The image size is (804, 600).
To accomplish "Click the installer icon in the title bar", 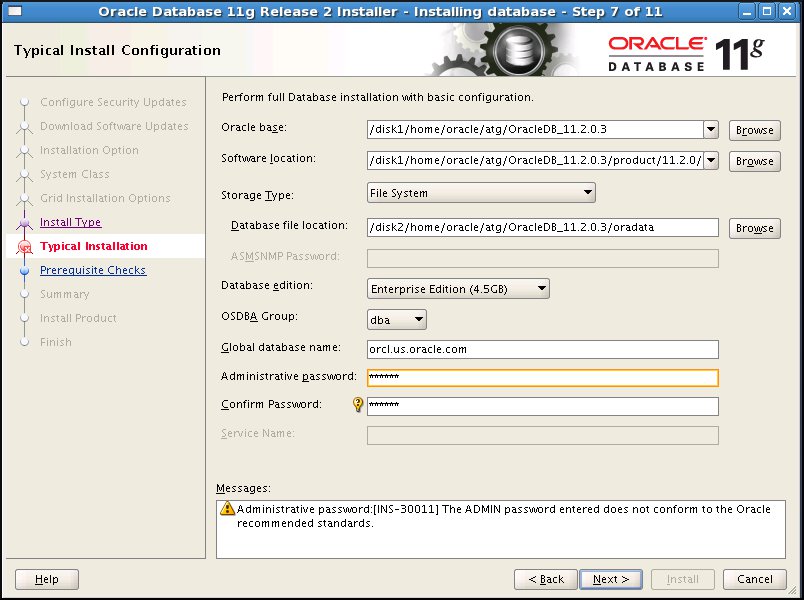I will [x=14, y=11].
